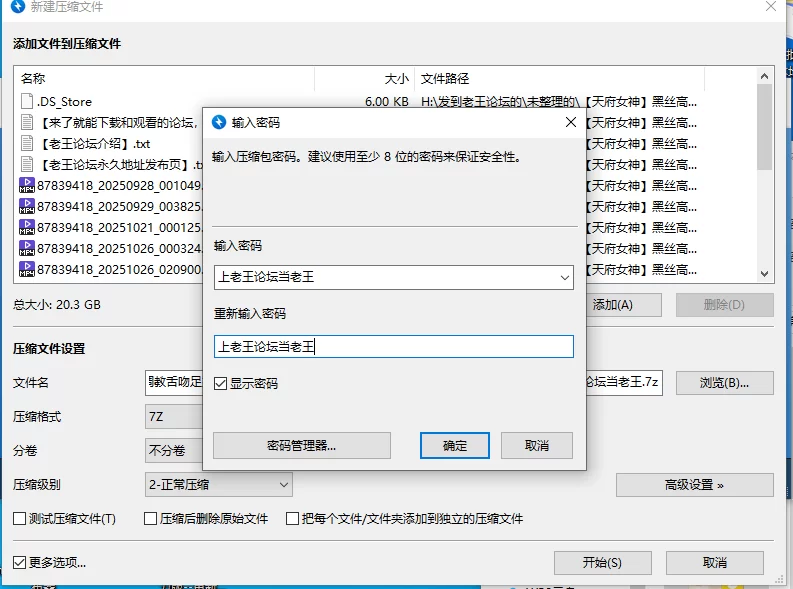Click the 确定 button in password dialog
This screenshot has height=589, width=793.
tap(455, 445)
